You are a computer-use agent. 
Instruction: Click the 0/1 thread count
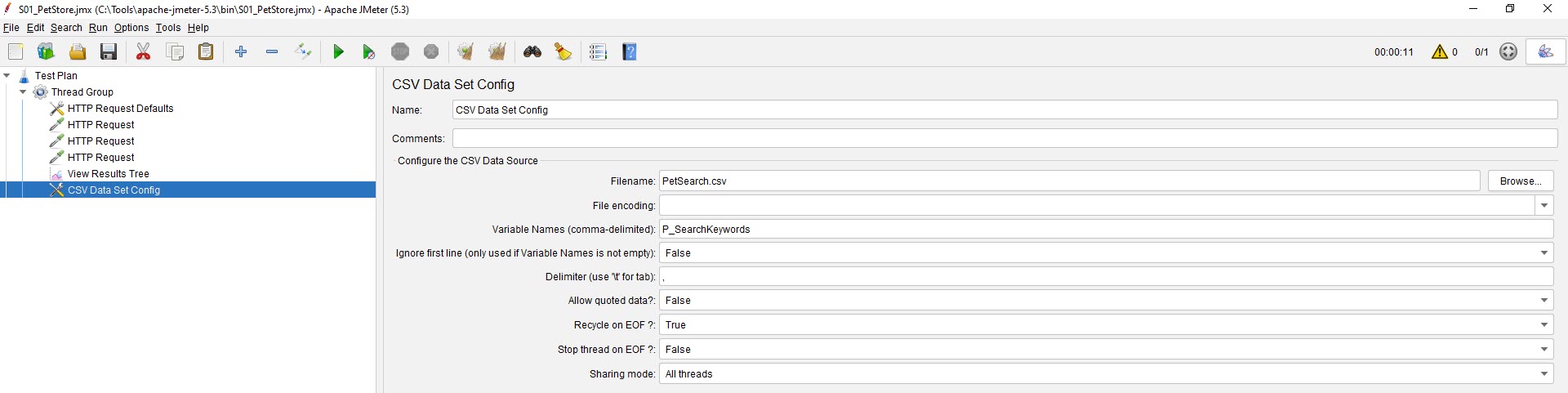pos(1481,51)
